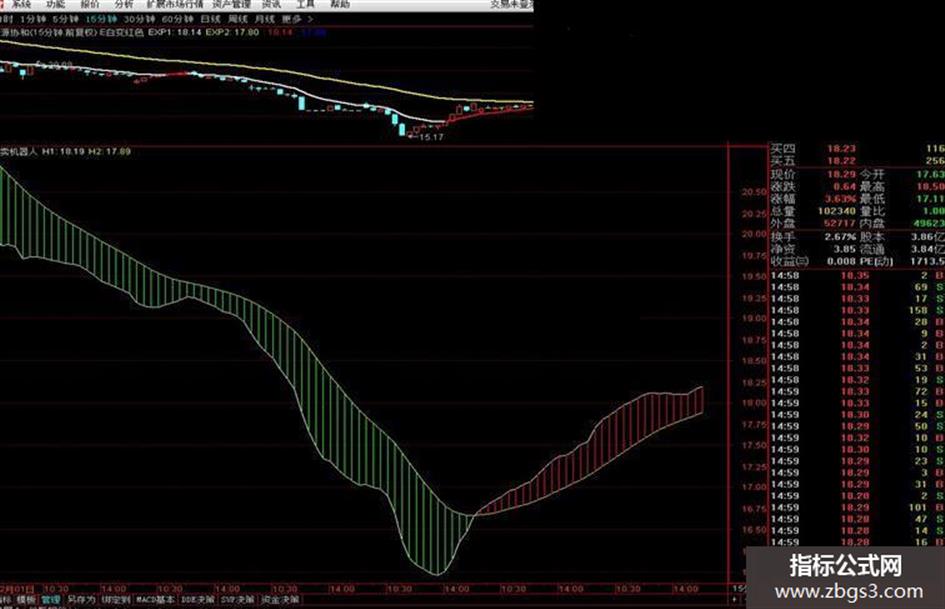Image resolution: width=945 pixels, height=609 pixels.
Task: Open the 分析 menu
Action: click(124, 4)
